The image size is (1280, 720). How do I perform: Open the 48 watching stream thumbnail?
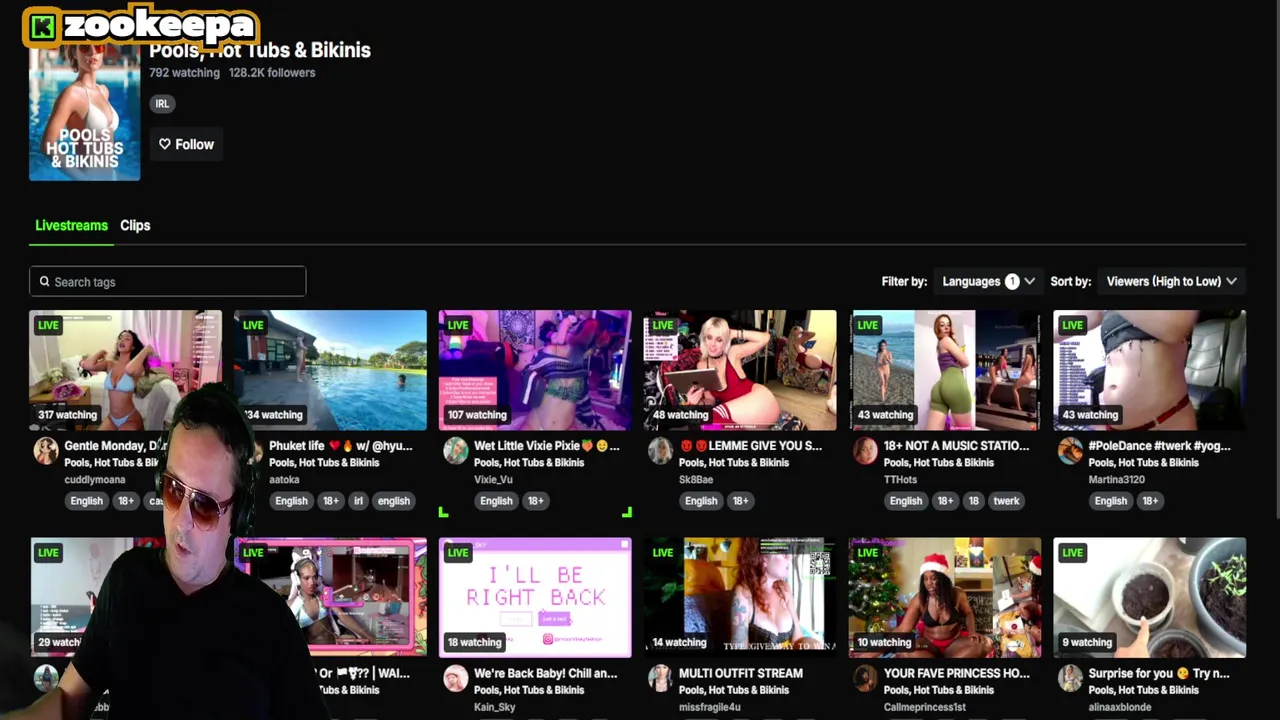[740, 370]
